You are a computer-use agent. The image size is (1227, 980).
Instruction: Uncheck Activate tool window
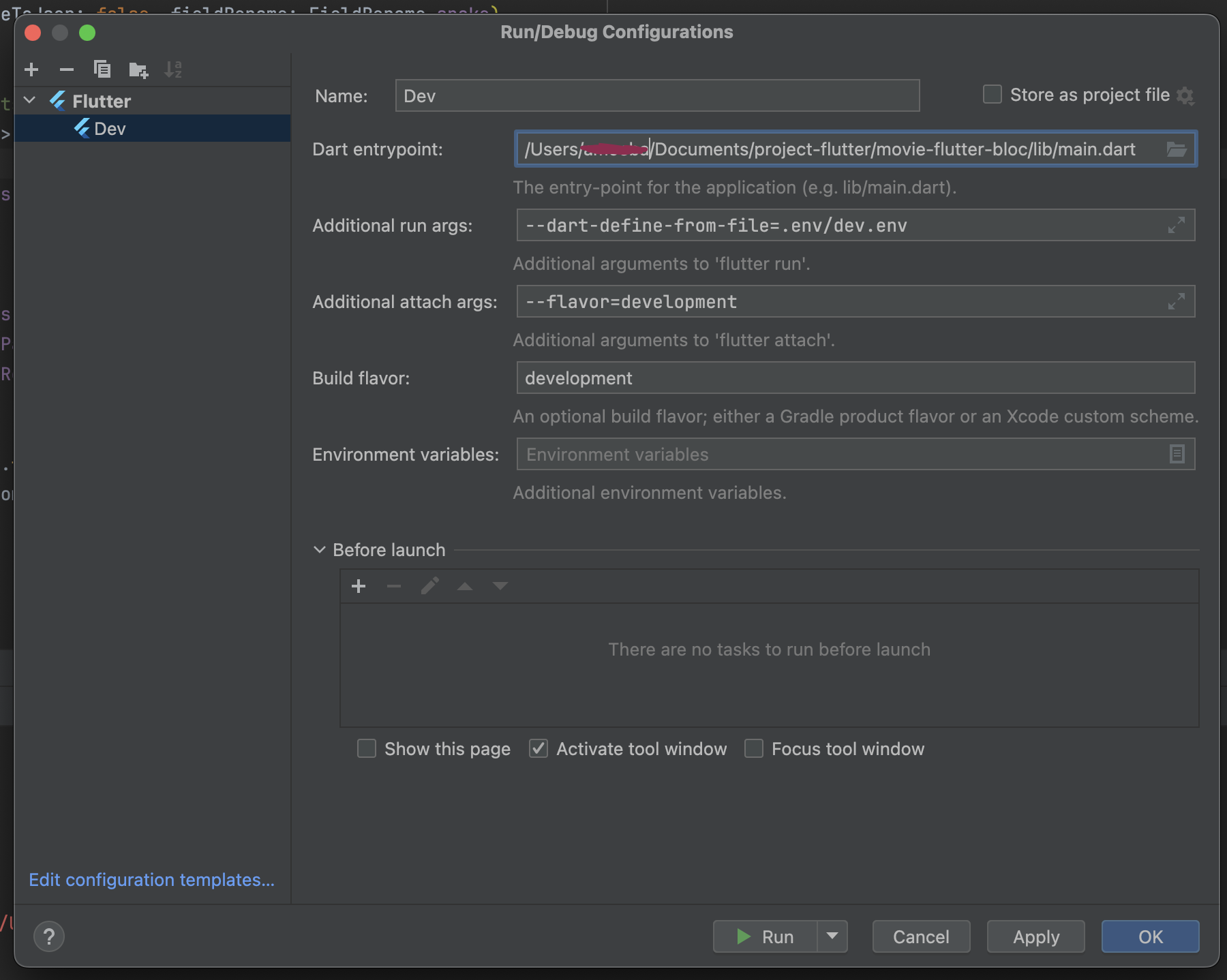pyautogui.click(x=539, y=748)
